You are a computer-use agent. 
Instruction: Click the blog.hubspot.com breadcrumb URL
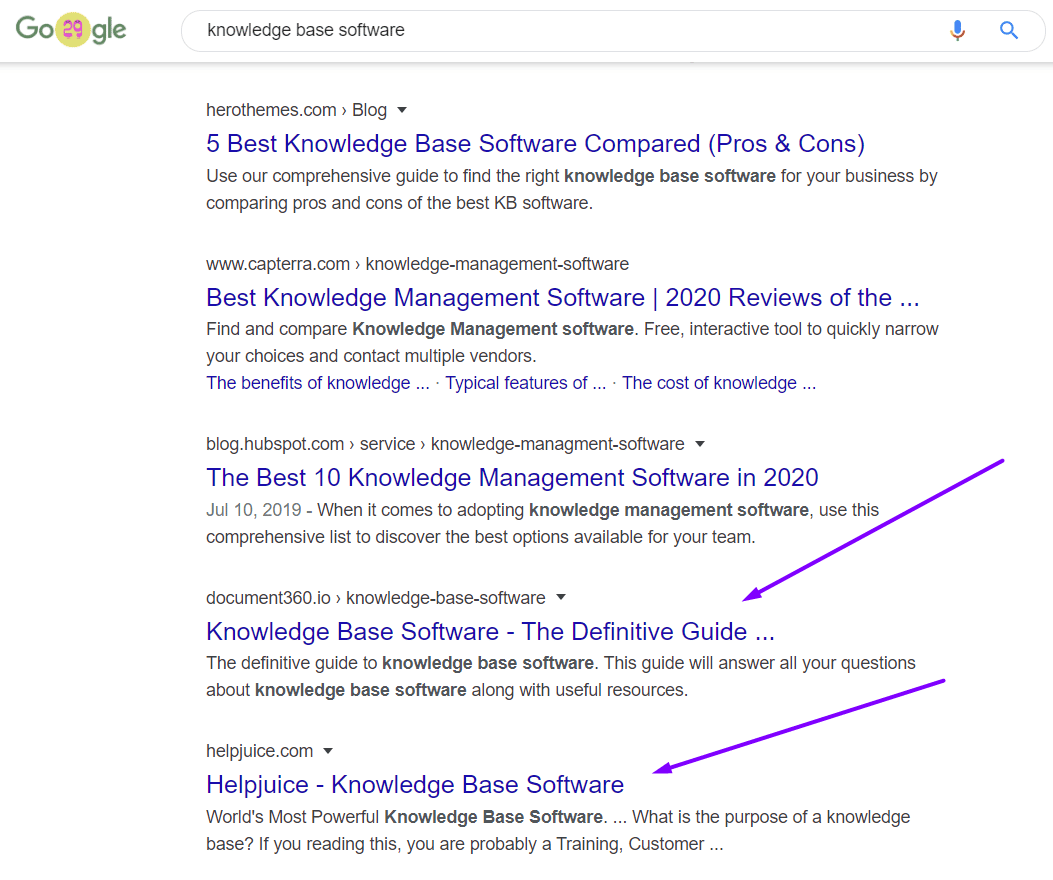coord(445,444)
